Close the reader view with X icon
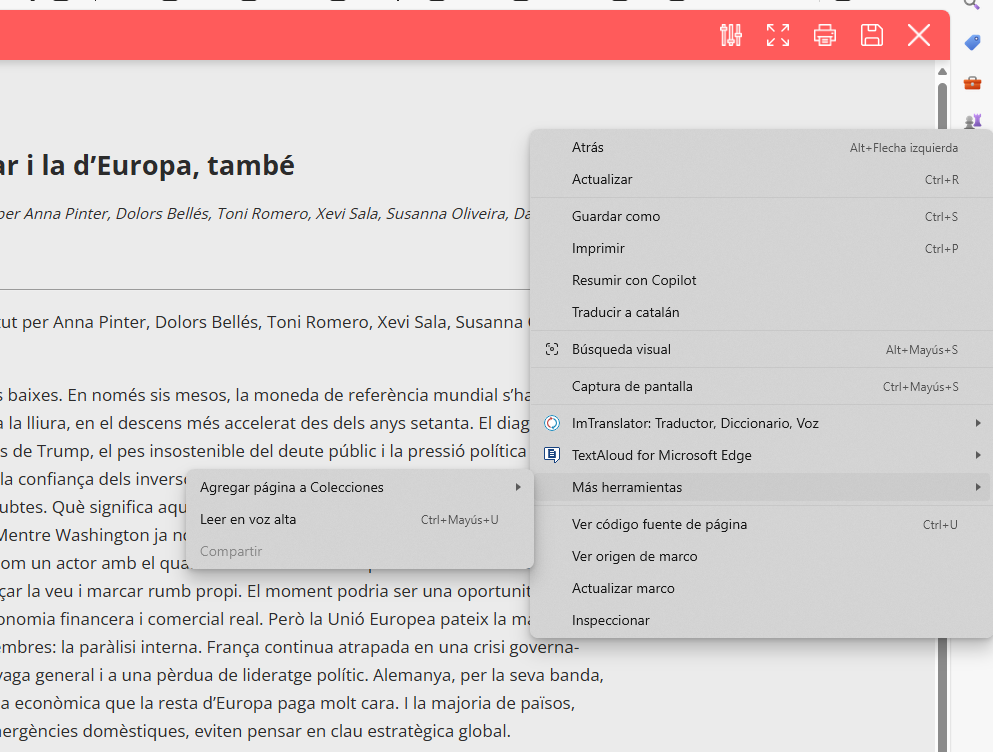The height and width of the screenshot is (752, 993). pos(919,36)
